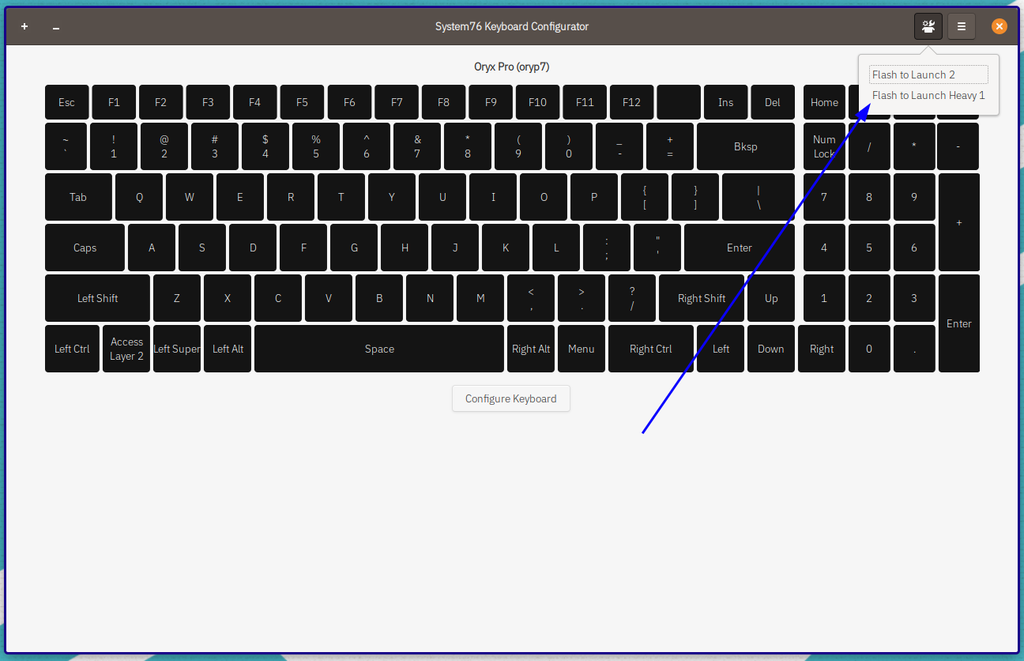Click the F12 key
The width and height of the screenshot is (1024, 661).
(x=631, y=101)
